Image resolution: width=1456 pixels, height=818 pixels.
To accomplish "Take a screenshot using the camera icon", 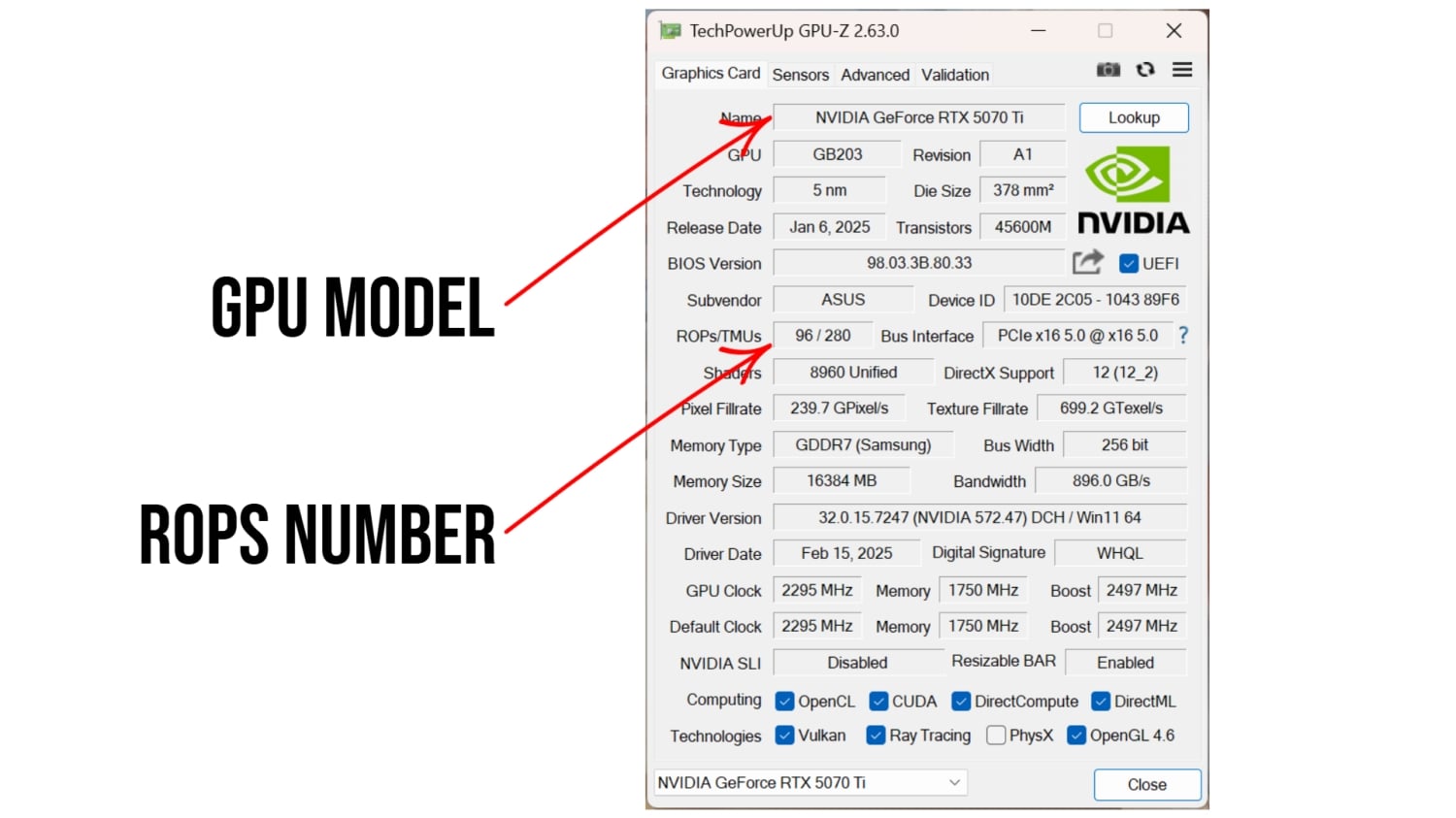I will click(x=1108, y=69).
